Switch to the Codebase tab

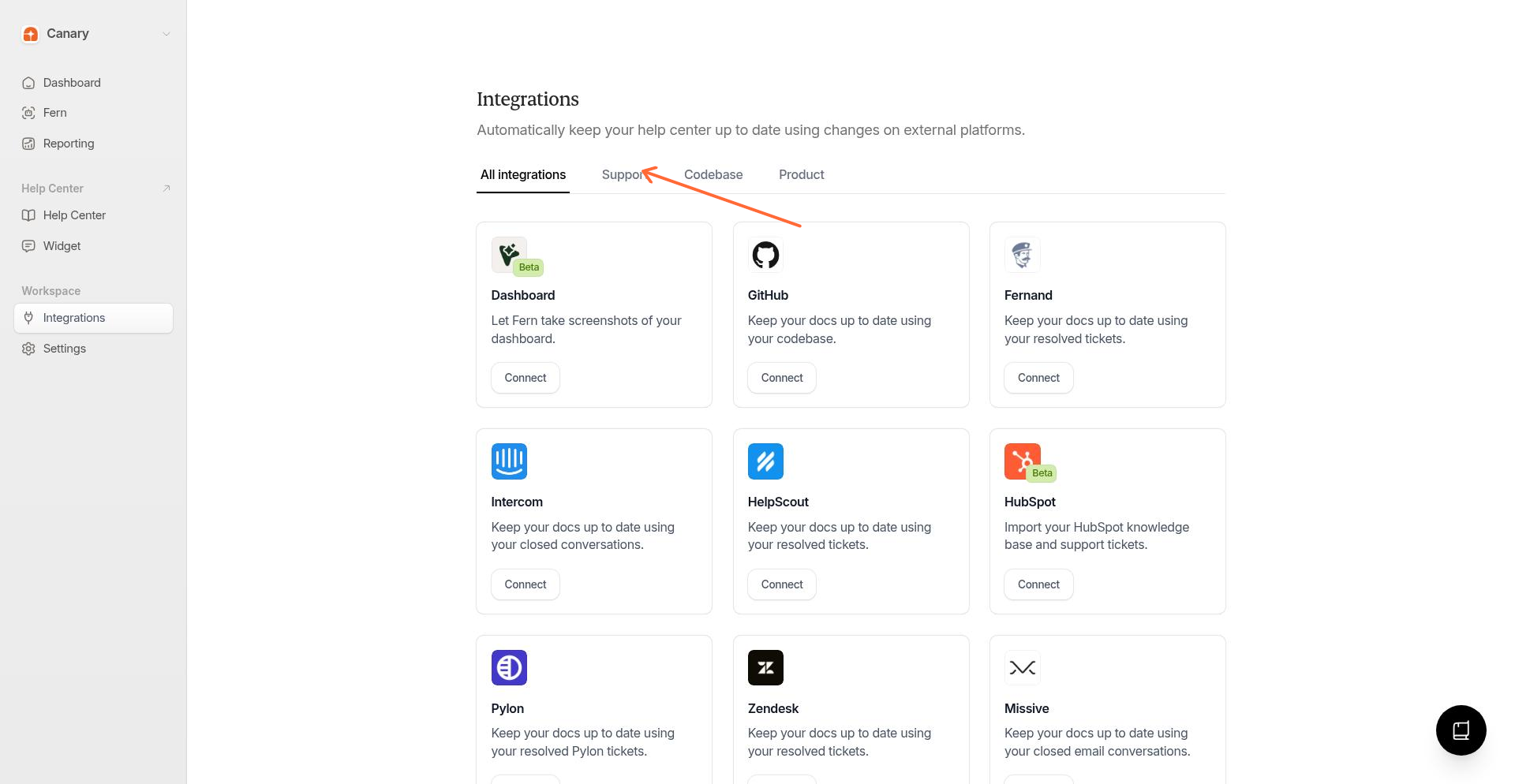click(713, 174)
